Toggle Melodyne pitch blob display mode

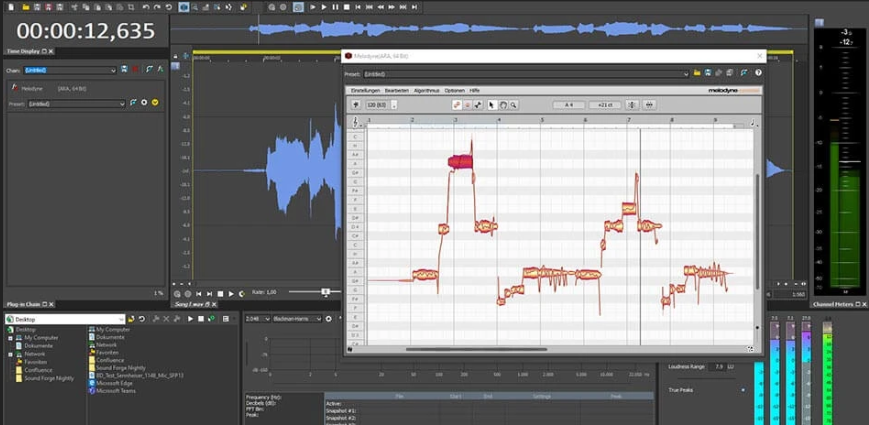[457, 105]
